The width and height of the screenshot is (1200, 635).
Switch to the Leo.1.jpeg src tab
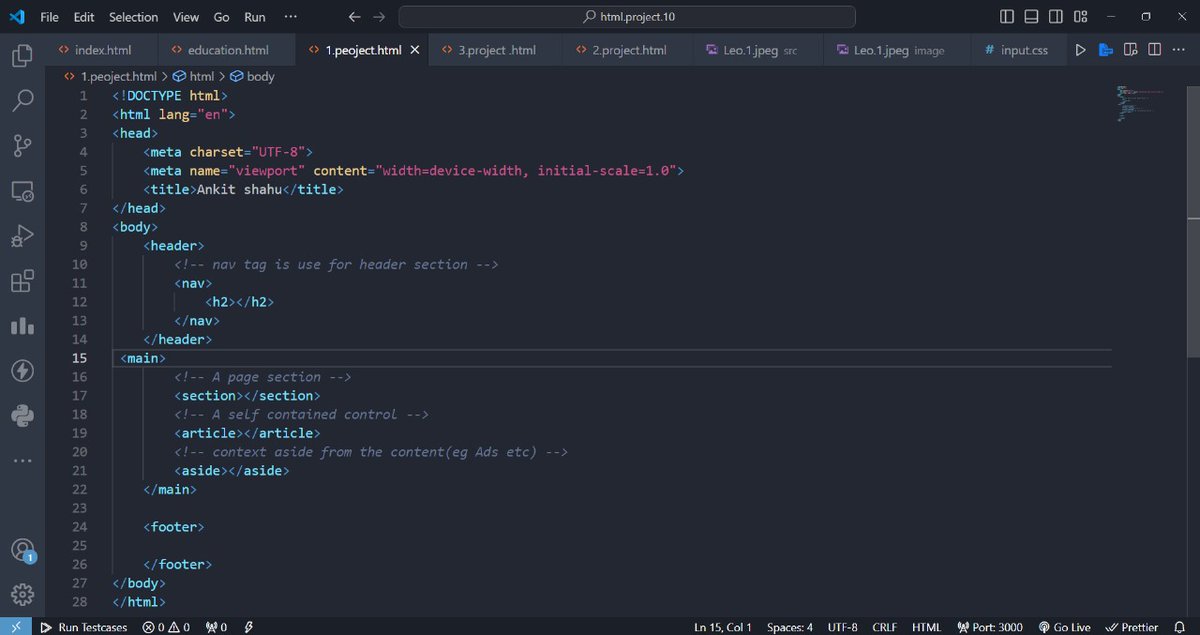(759, 50)
